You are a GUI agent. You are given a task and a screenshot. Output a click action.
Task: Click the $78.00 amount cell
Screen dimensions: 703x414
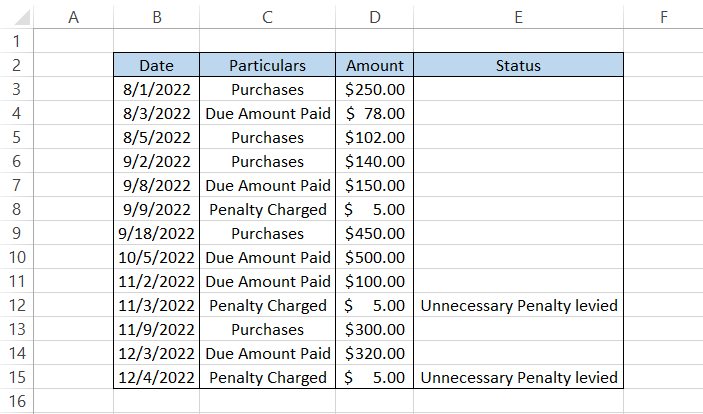pos(375,114)
